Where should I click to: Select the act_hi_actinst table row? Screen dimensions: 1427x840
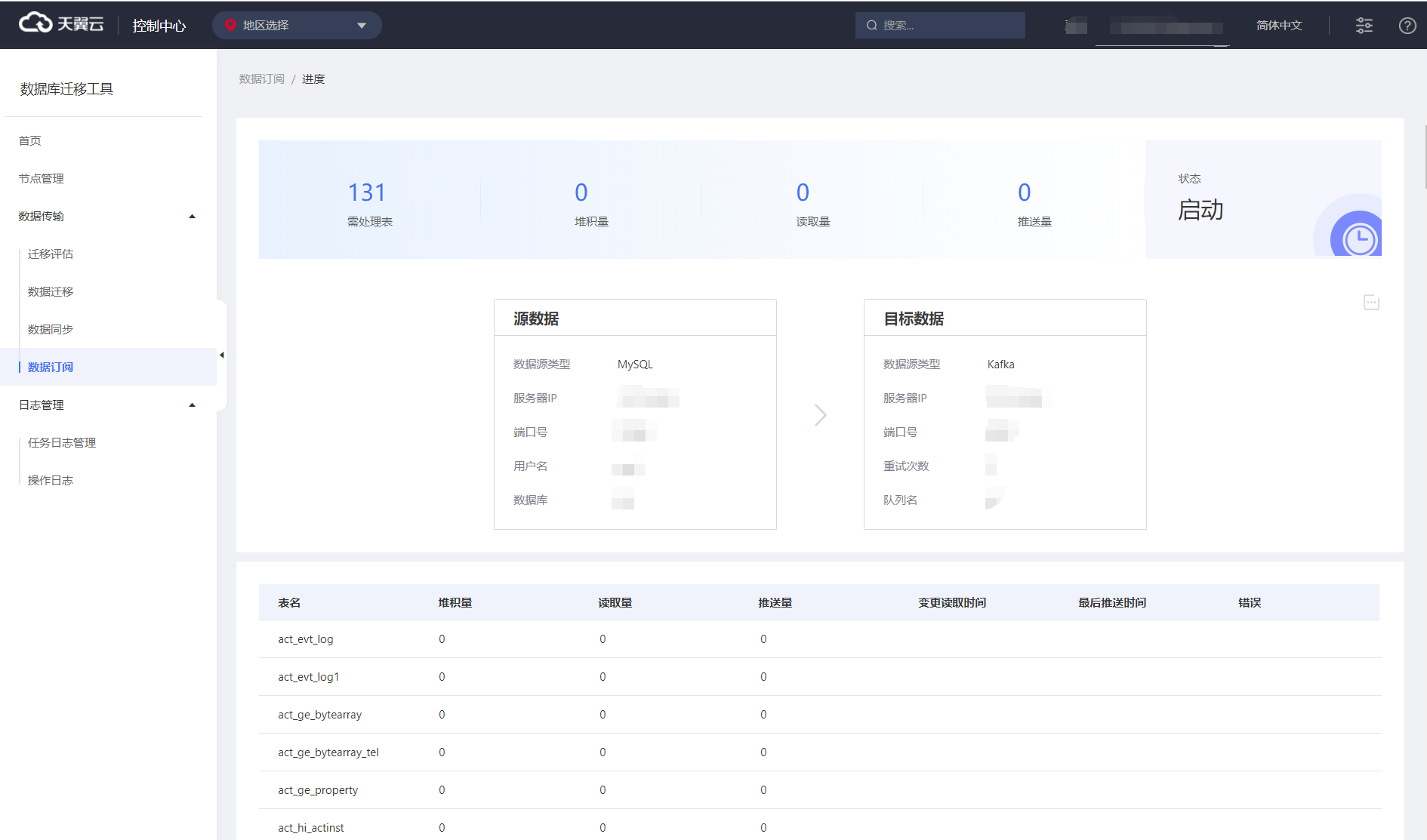tap(819, 826)
